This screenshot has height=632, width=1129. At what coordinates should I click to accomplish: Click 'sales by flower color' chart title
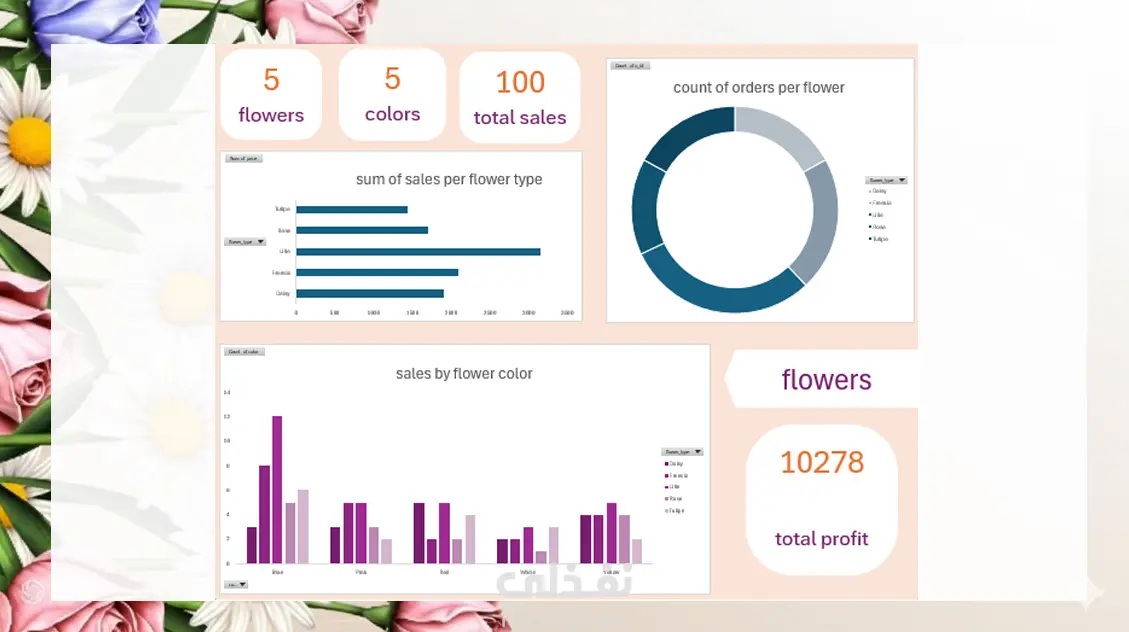[464, 374]
